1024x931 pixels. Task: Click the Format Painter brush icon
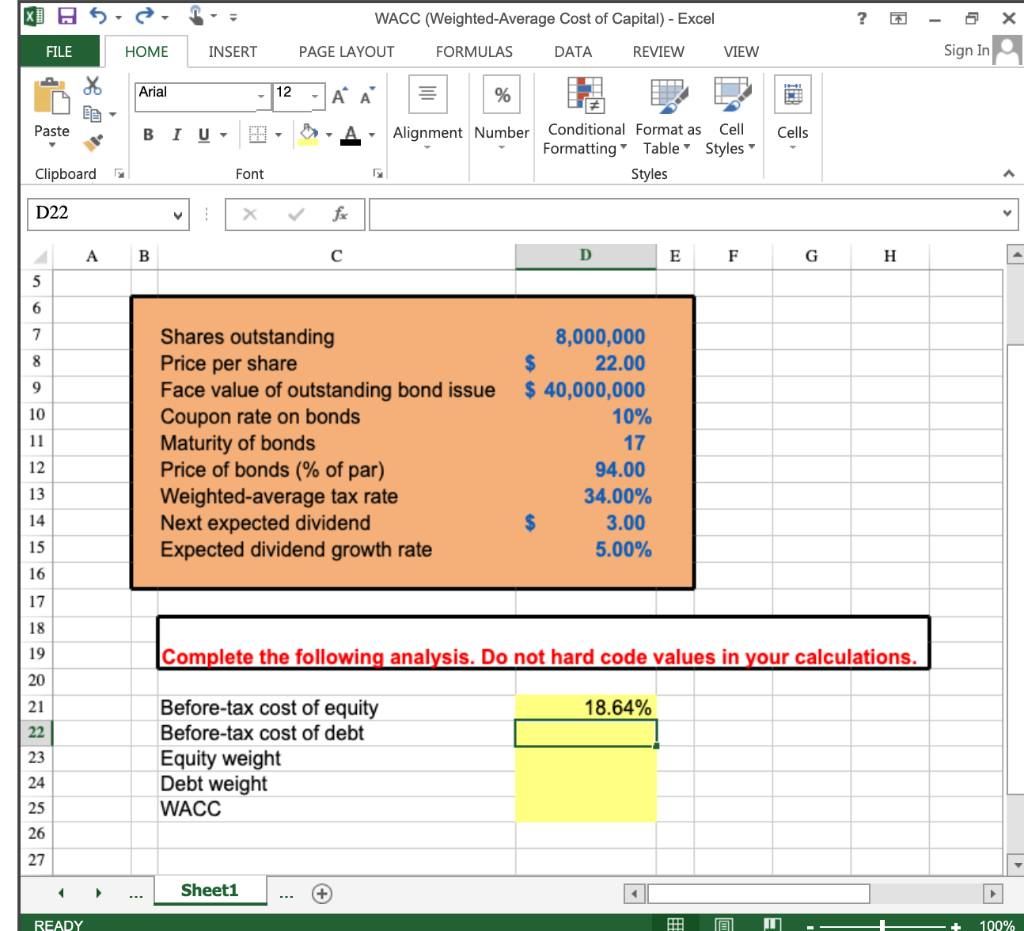[x=93, y=142]
